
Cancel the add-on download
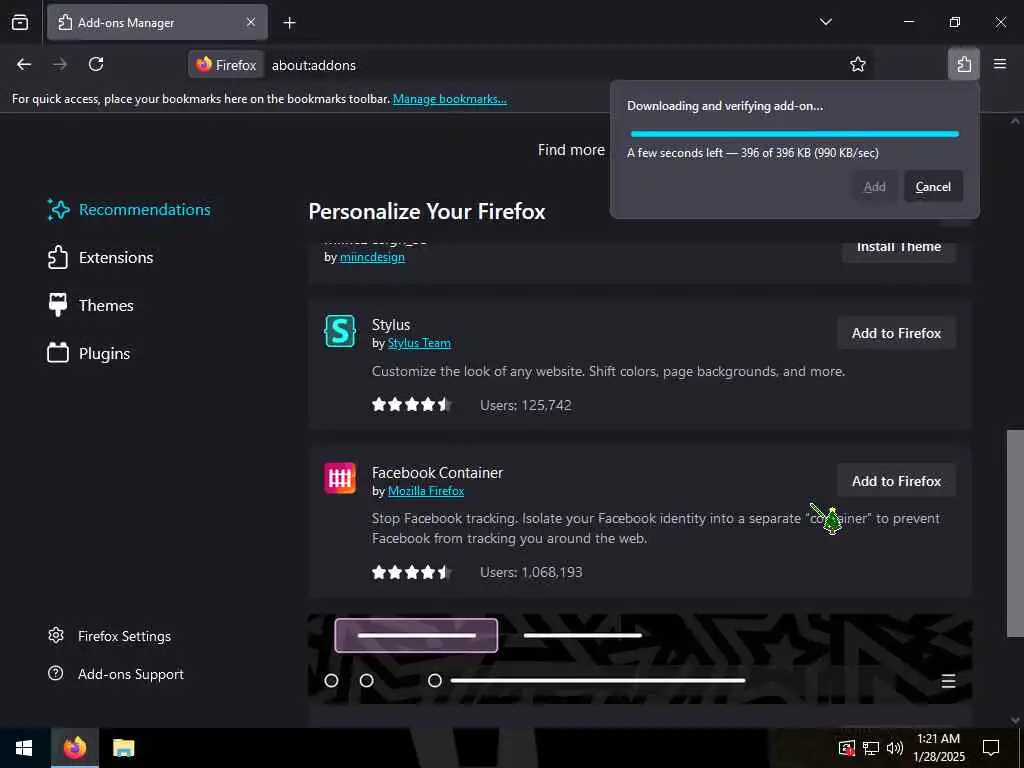coord(933,186)
